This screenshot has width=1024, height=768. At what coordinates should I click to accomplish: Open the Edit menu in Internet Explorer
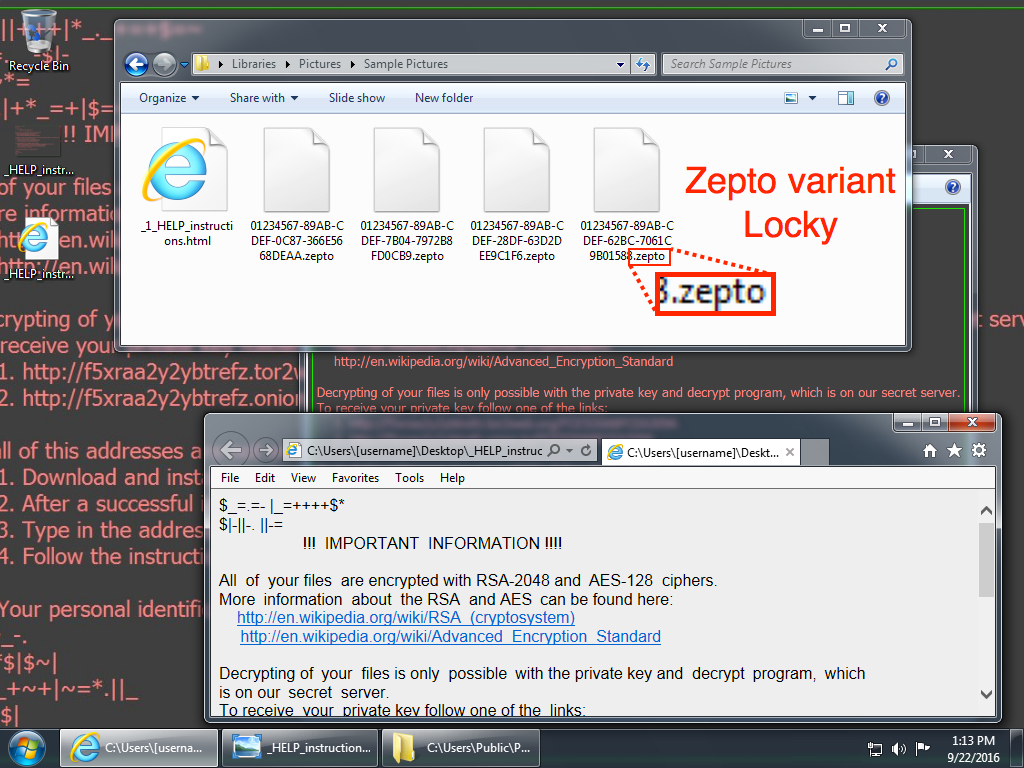click(x=264, y=478)
